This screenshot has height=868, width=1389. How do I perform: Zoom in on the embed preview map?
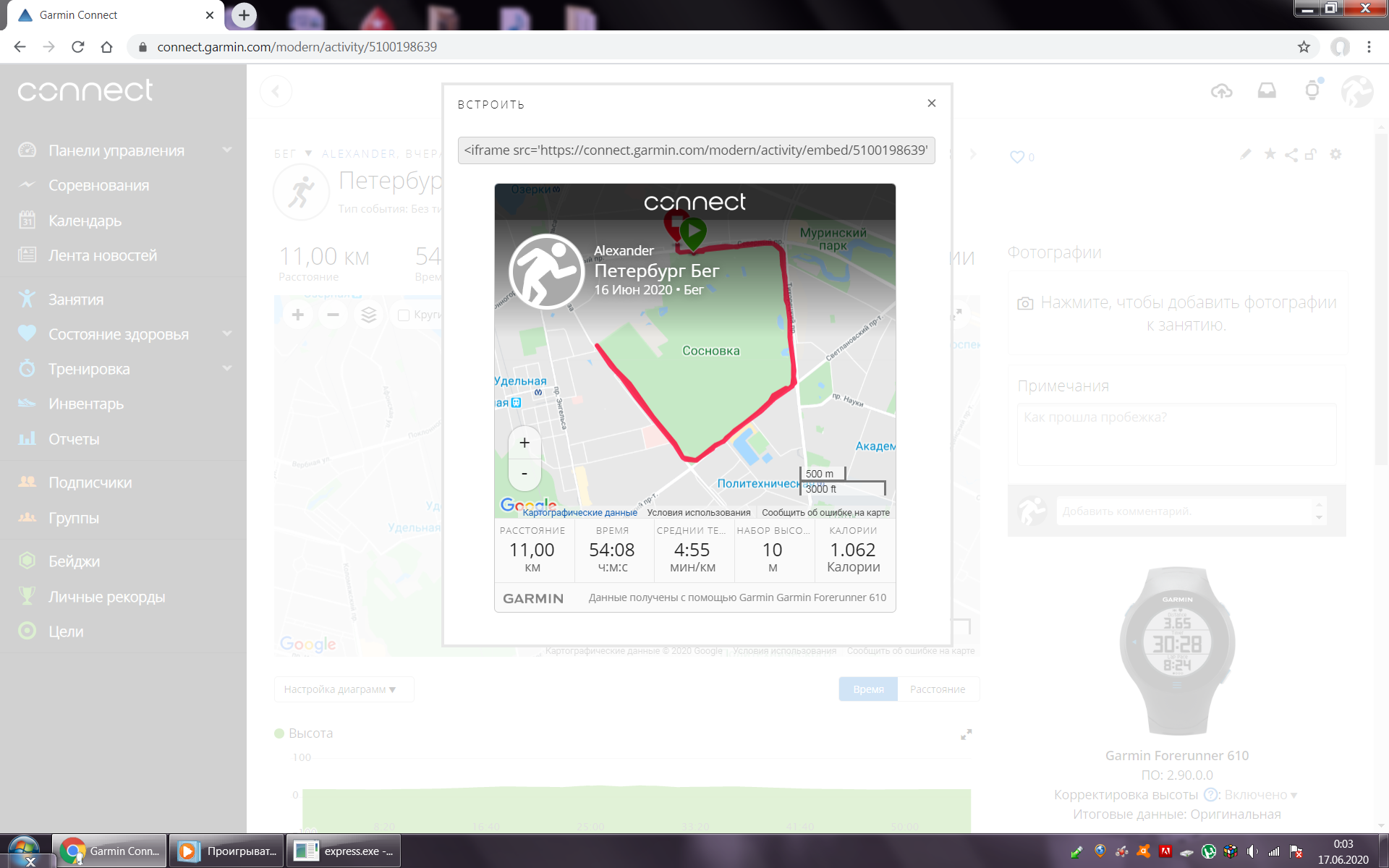point(524,443)
